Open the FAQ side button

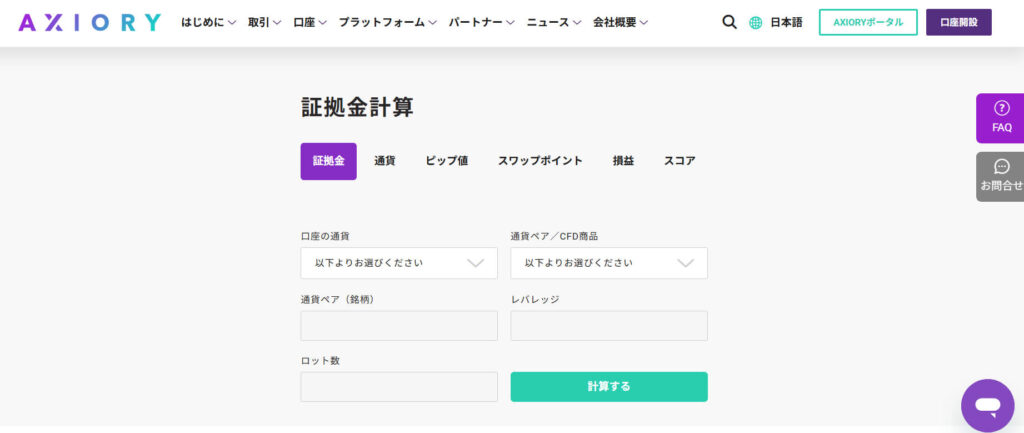[1001, 118]
